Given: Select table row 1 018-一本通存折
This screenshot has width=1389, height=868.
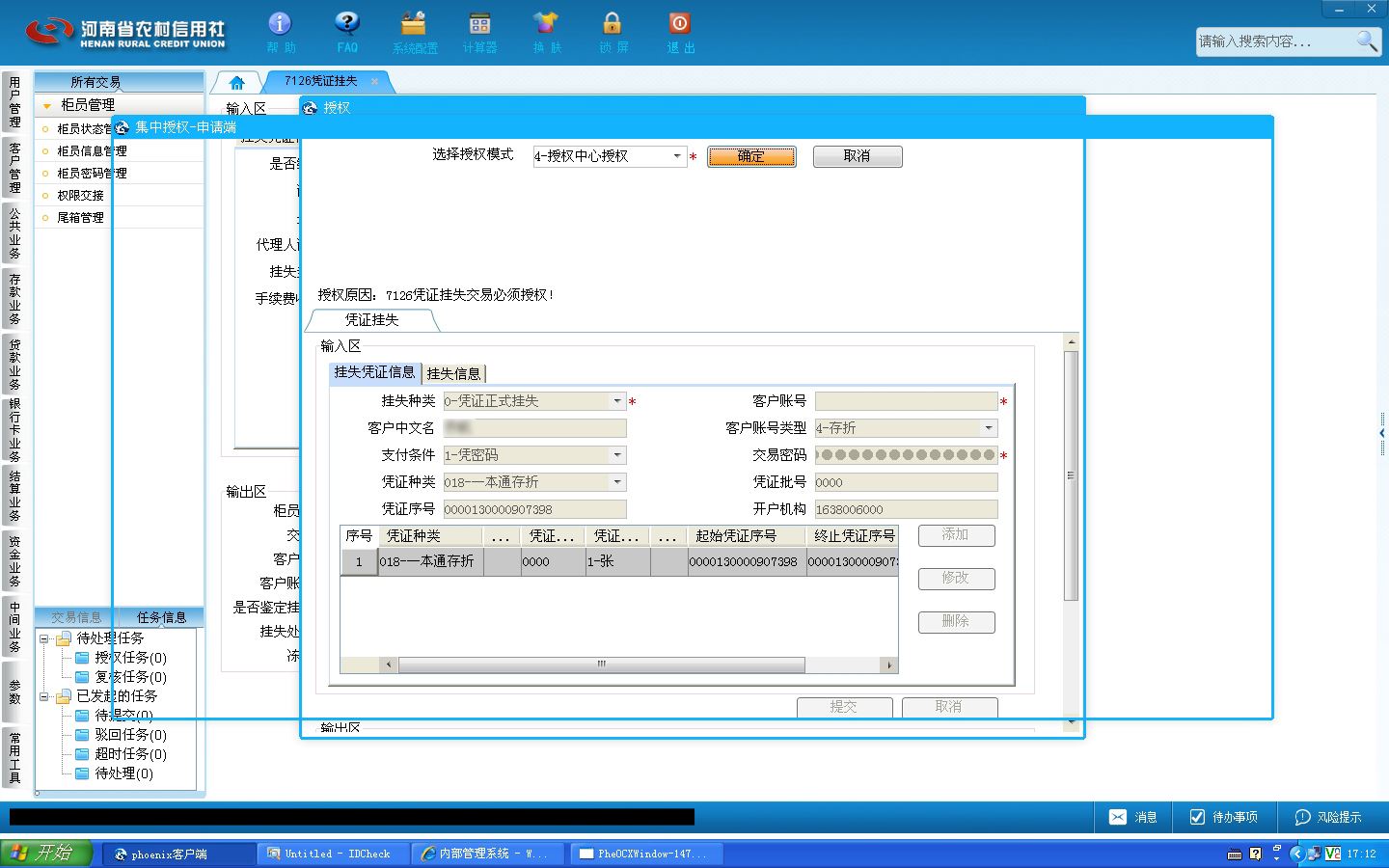Looking at the screenshot, I should point(619,561).
